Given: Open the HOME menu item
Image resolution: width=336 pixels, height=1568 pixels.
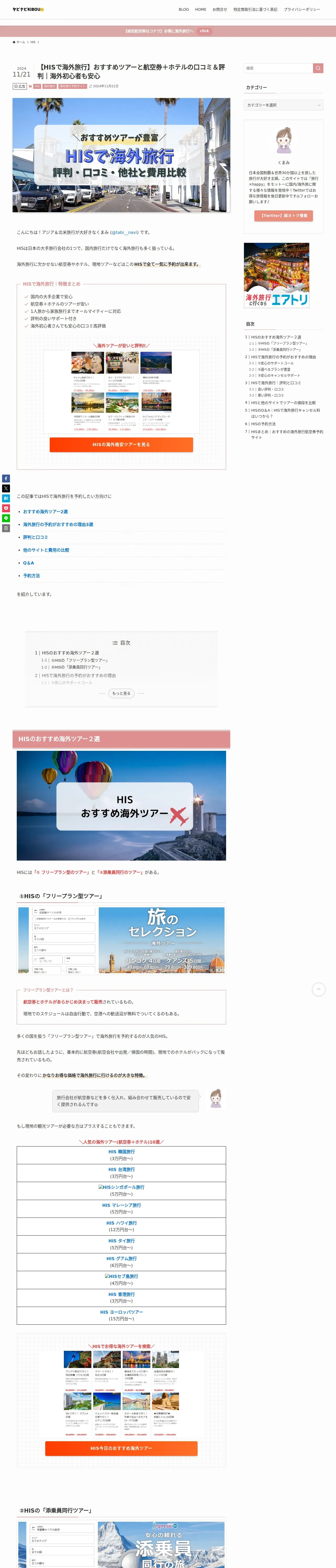Looking at the screenshot, I should (201, 10).
